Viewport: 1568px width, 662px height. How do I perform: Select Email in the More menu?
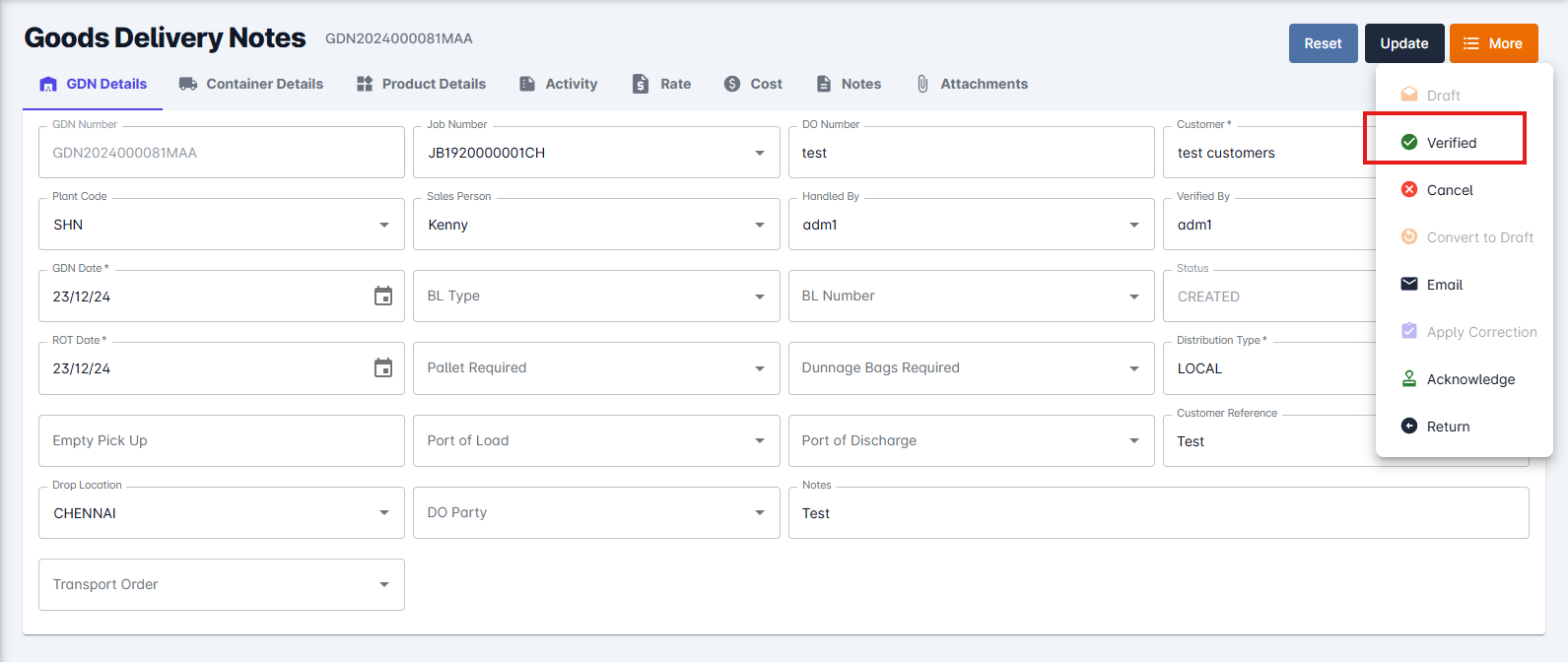pos(1465,284)
